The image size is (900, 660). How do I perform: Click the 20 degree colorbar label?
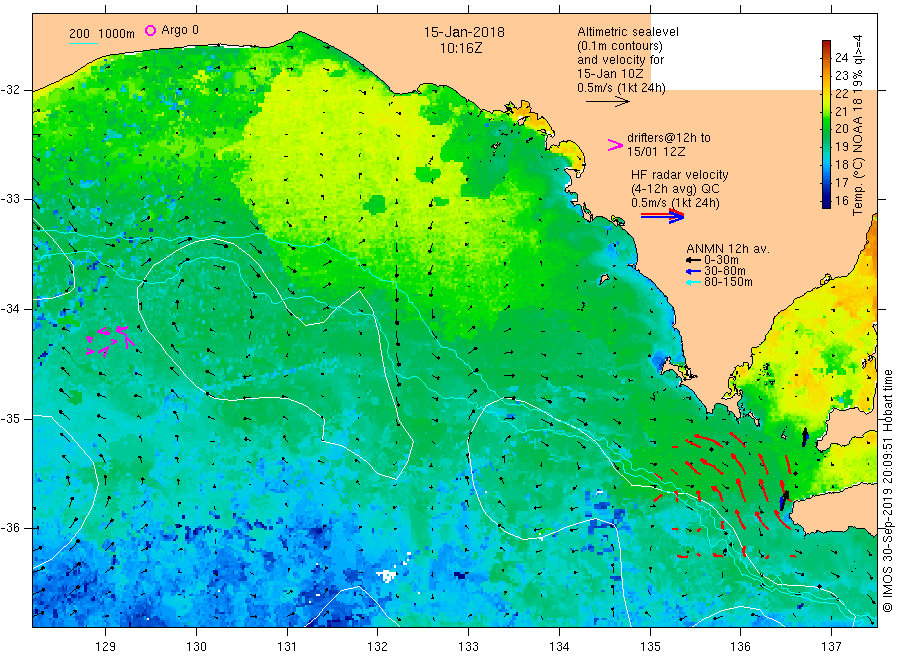[x=841, y=129]
